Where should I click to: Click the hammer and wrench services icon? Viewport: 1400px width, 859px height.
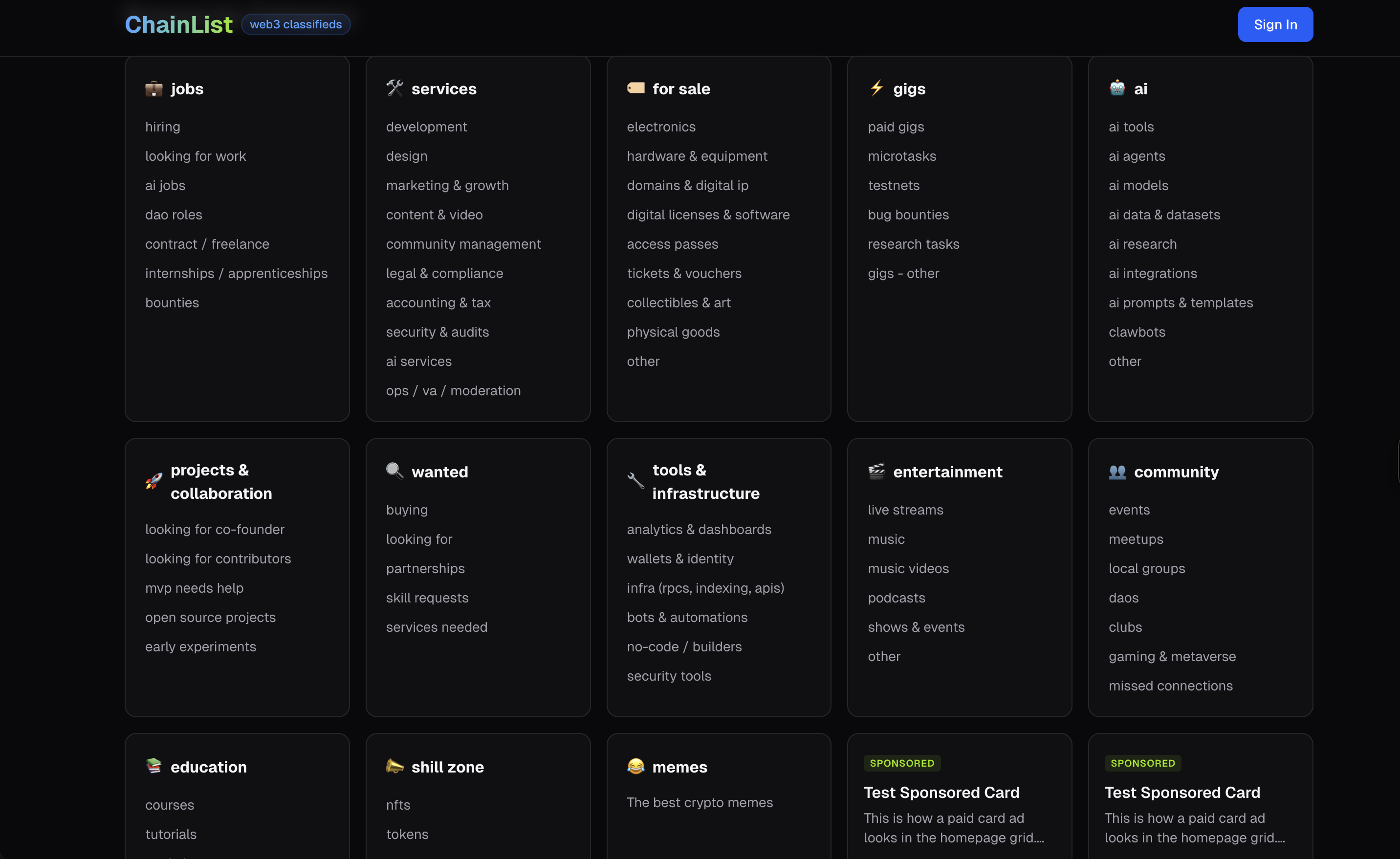pyautogui.click(x=394, y=87)
